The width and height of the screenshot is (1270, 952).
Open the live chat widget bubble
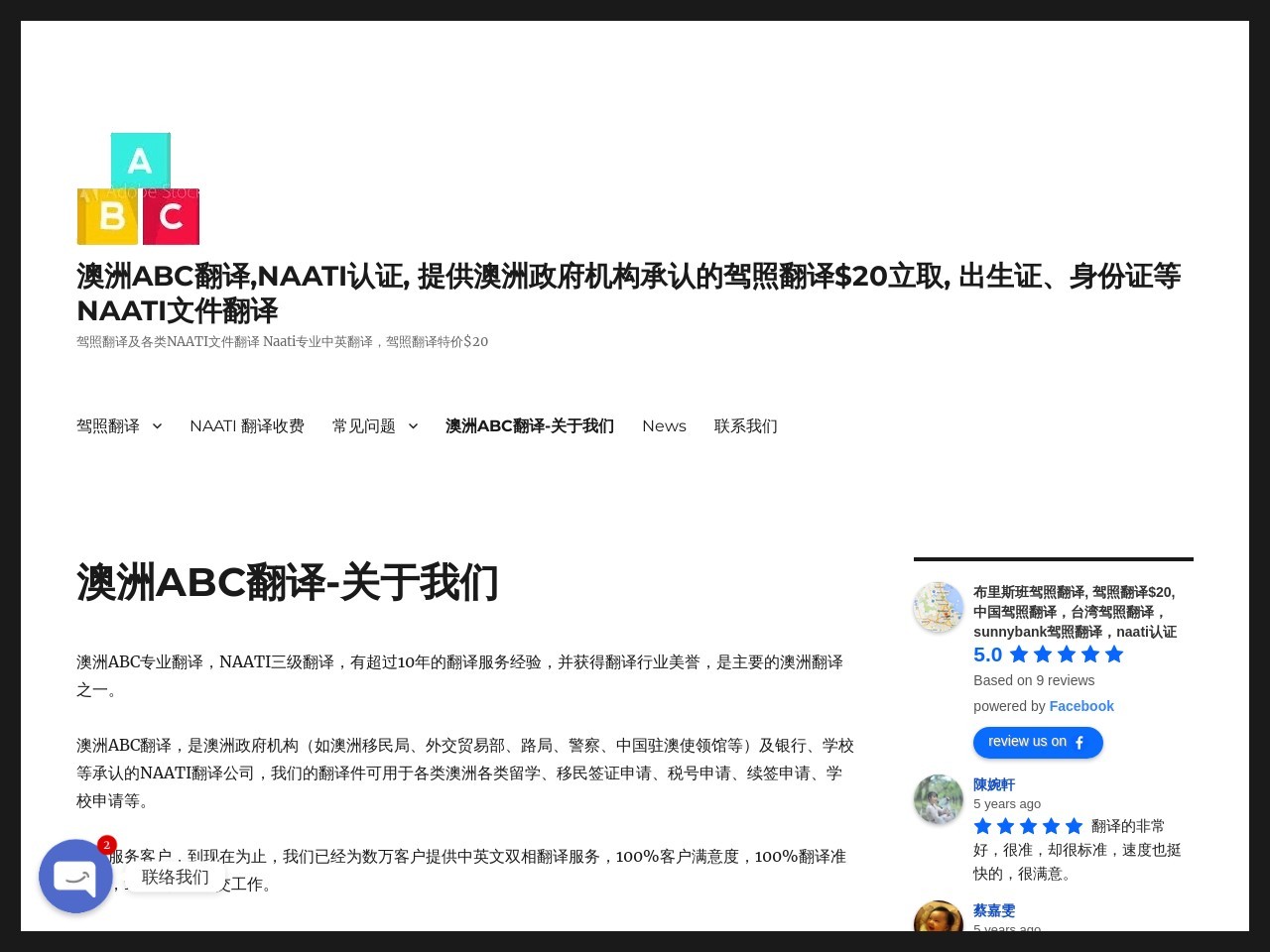(x=75, y=877)
